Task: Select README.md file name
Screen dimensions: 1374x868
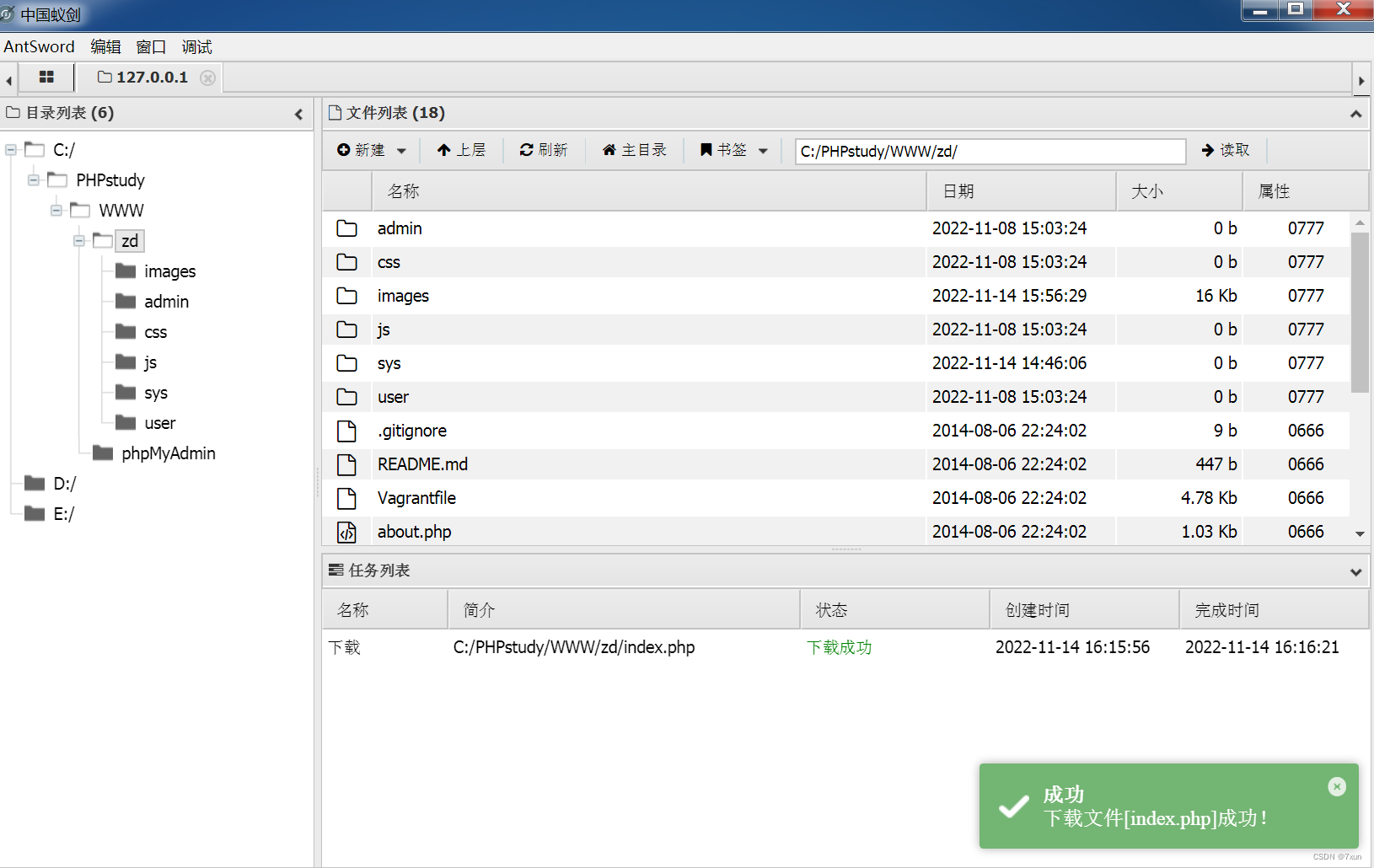Action: [422, 464]
